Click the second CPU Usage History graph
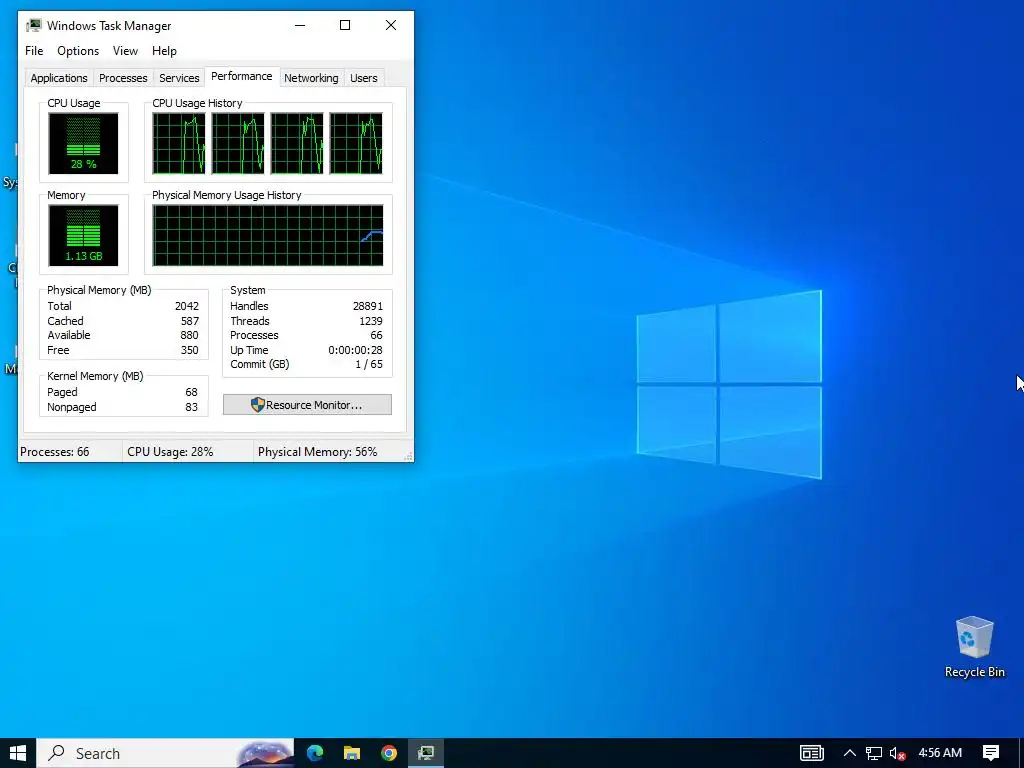Viewport: 1024px width, 768px height. [238, 143]
